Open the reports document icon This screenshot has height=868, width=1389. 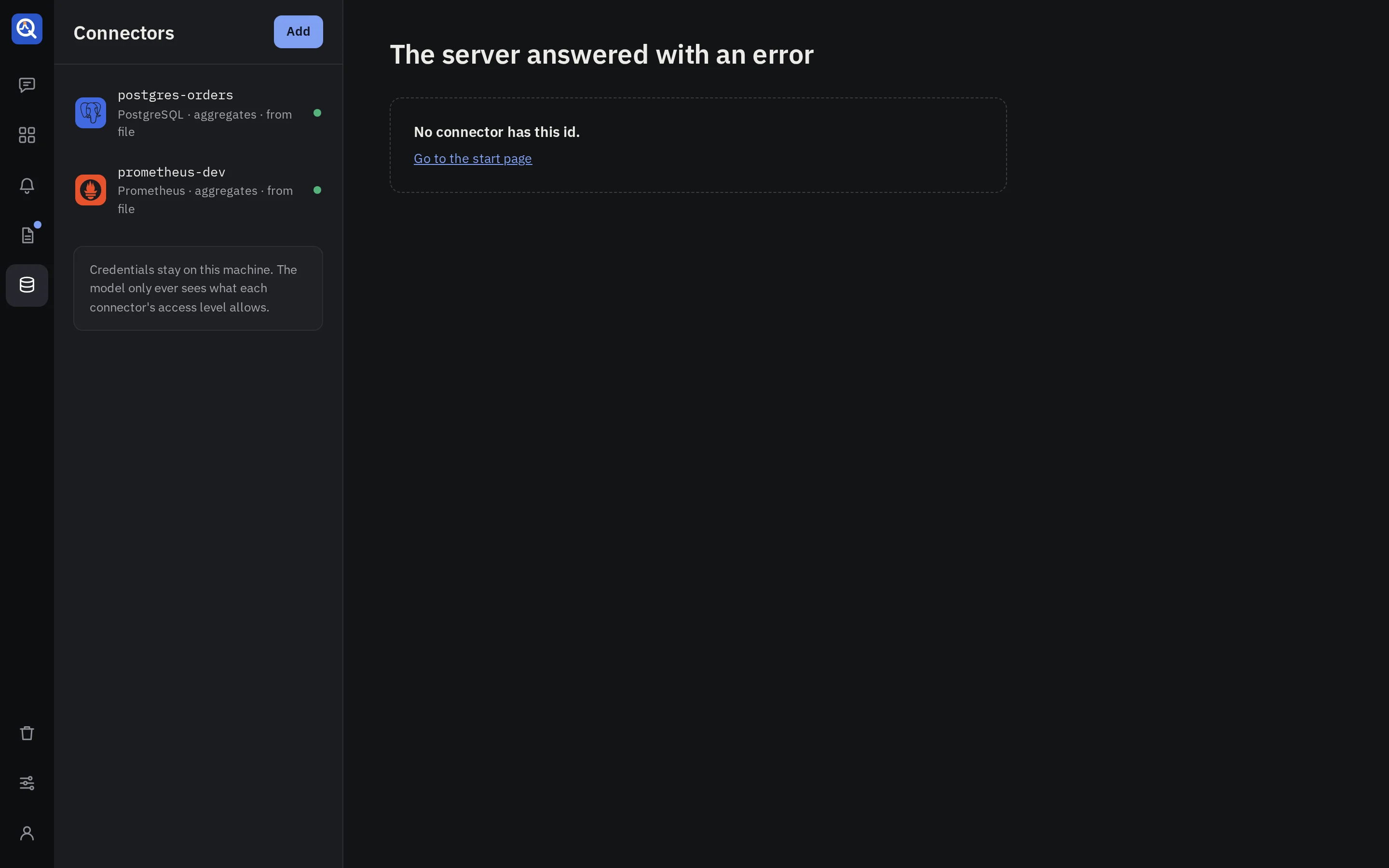point(27,235)
